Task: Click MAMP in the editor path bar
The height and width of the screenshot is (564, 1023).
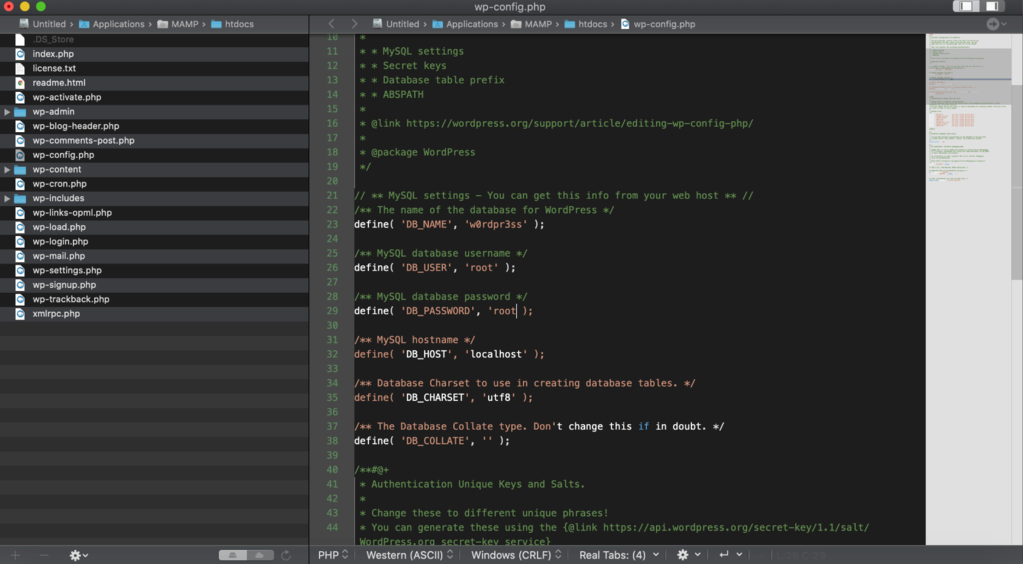Action: 538,24
